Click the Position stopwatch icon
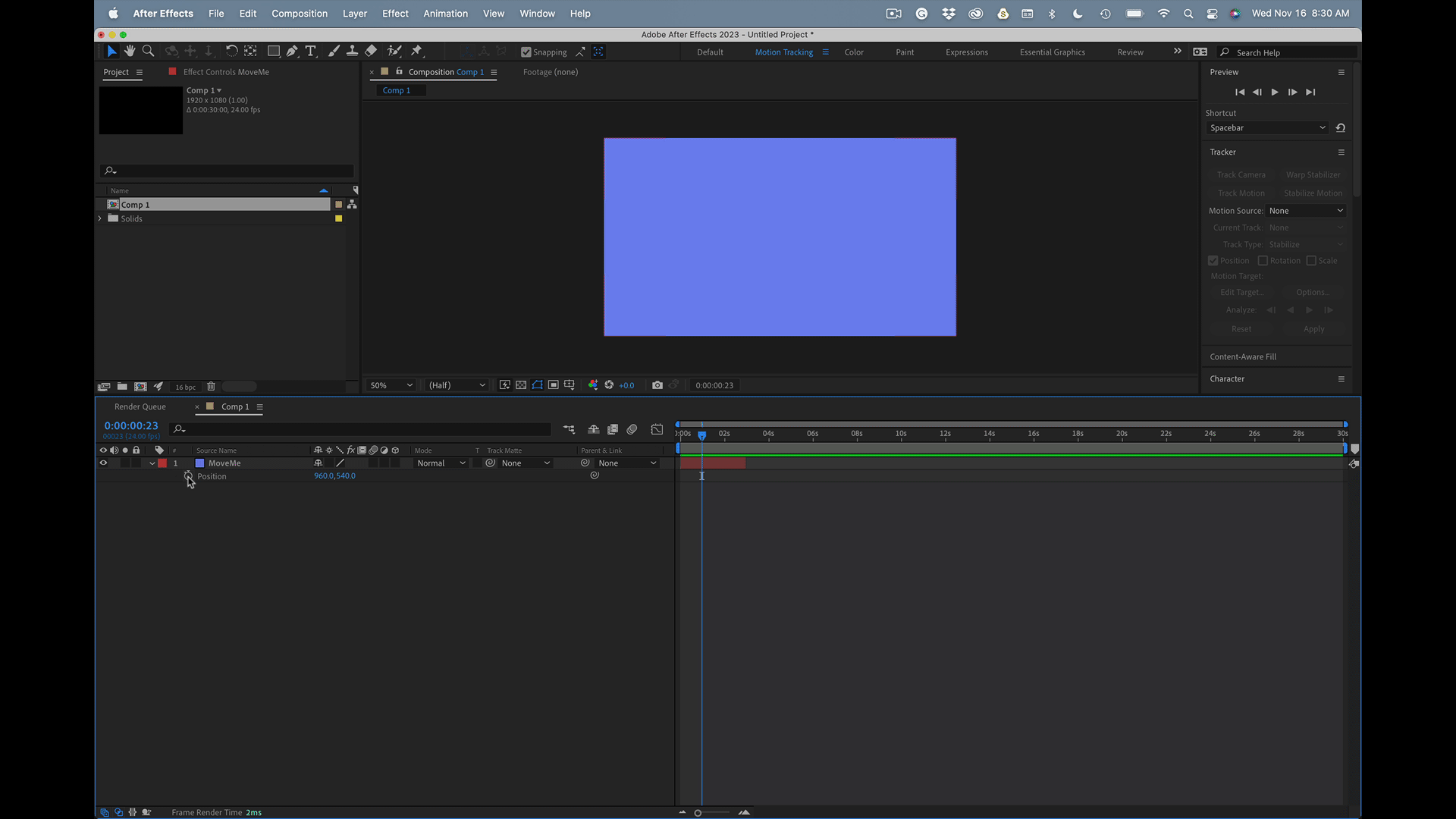Screen dimensions: 1456x819 tap(188, 475)
